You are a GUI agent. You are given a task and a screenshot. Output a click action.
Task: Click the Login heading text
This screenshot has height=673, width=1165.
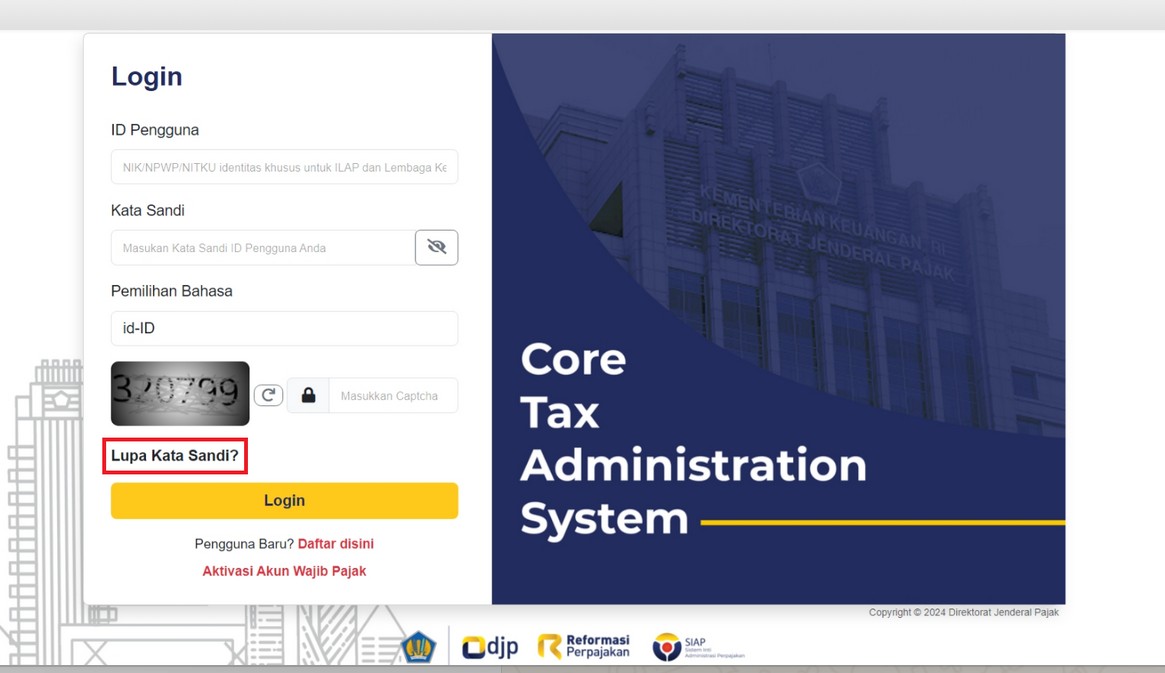pyautogui.click(x=146, y=77)
